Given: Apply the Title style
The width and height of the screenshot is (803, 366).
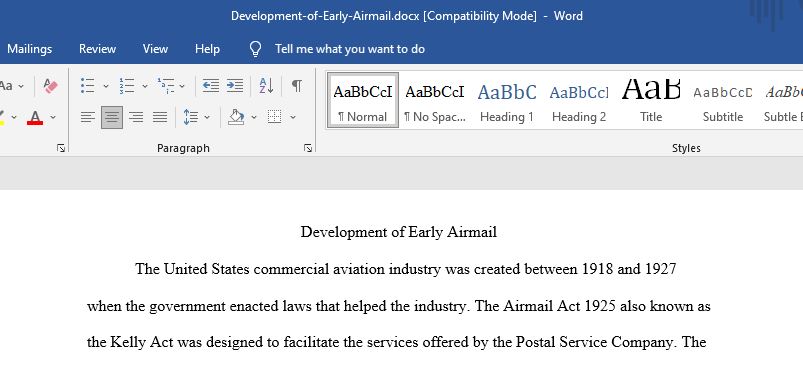Looking at the screenshot, I should 651,100.
